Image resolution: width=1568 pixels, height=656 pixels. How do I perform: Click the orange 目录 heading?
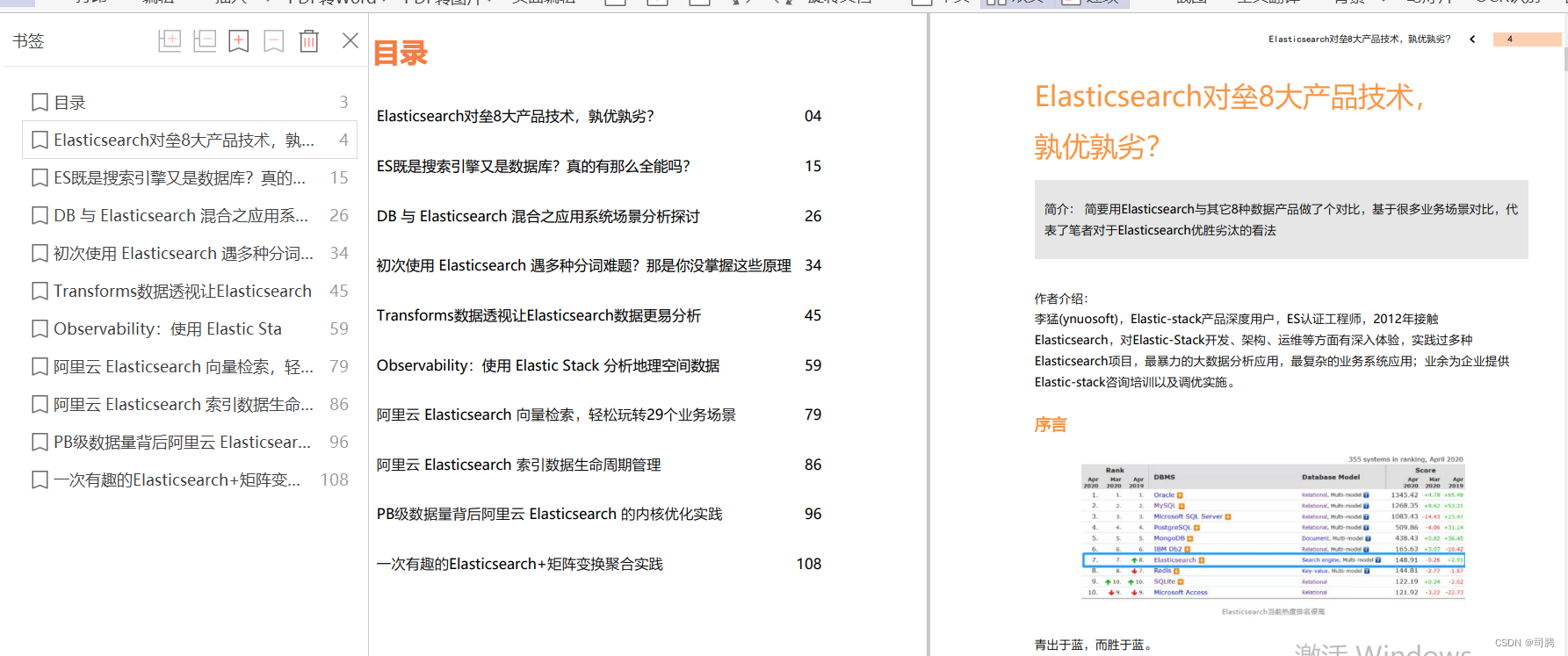coord(401,54)
